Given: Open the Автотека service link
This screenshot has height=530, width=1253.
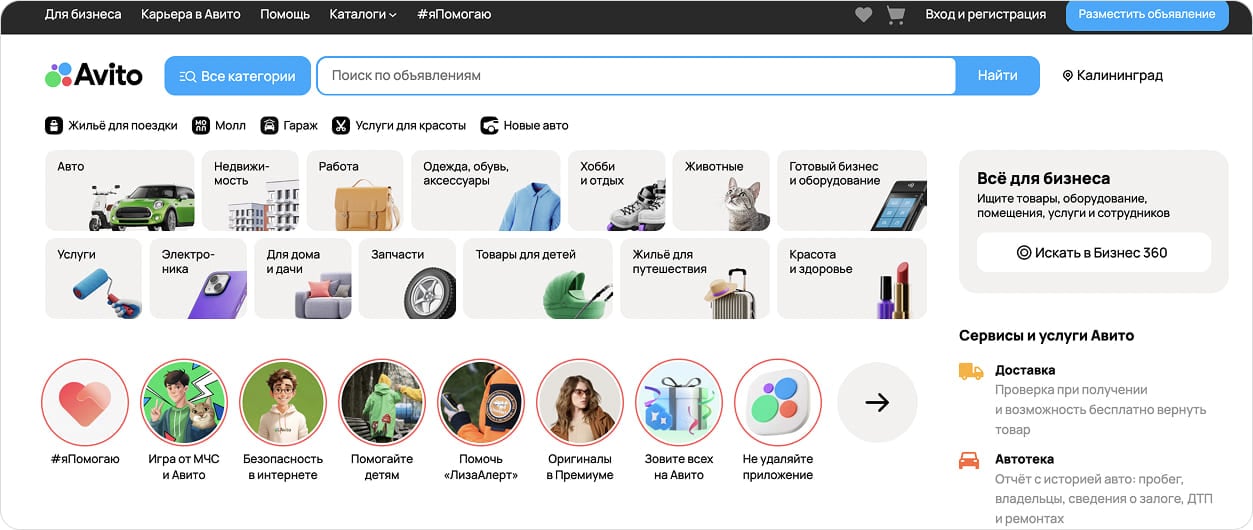Looking at the screenshot, I should pyautogui.click(x=1024, y=459).
